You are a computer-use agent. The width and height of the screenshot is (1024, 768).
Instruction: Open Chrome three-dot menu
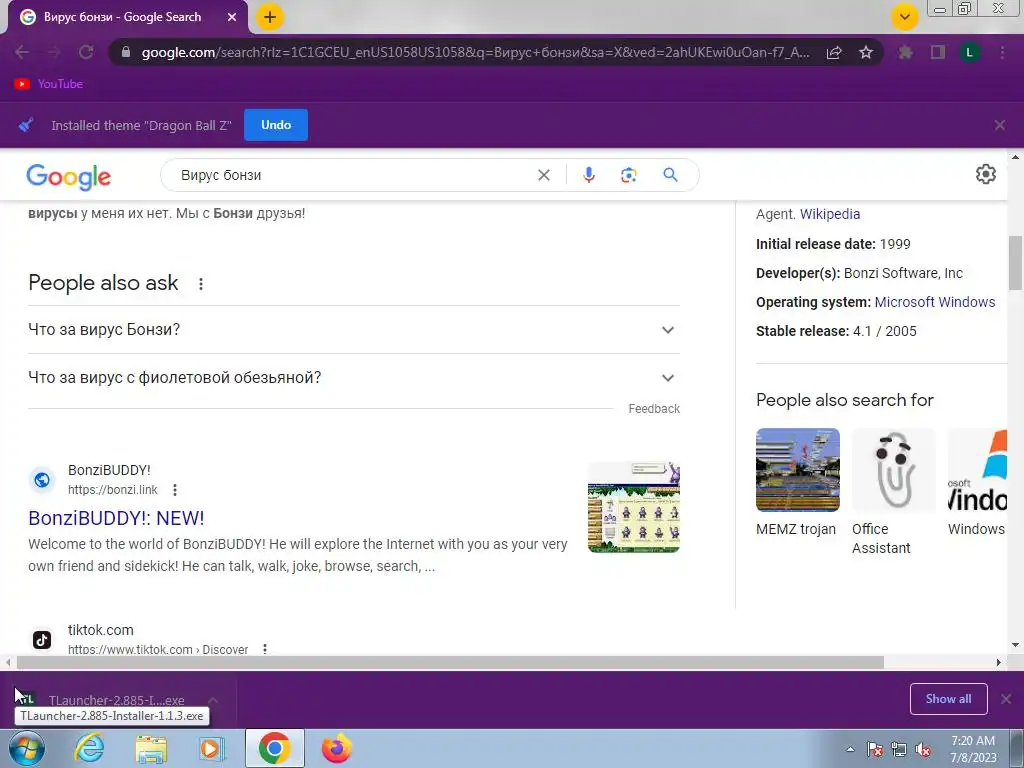pos(1002,52)
